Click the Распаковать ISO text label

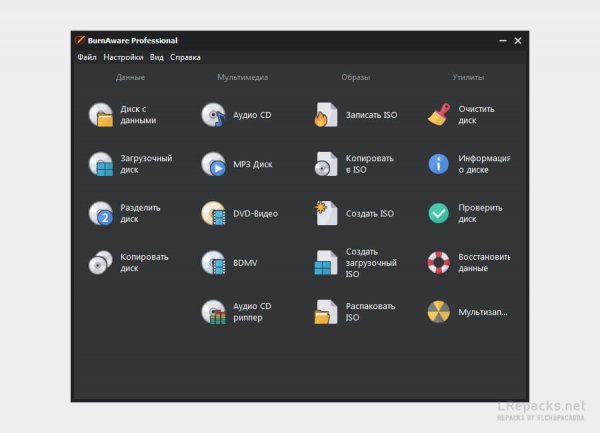[x=370, y=312]
